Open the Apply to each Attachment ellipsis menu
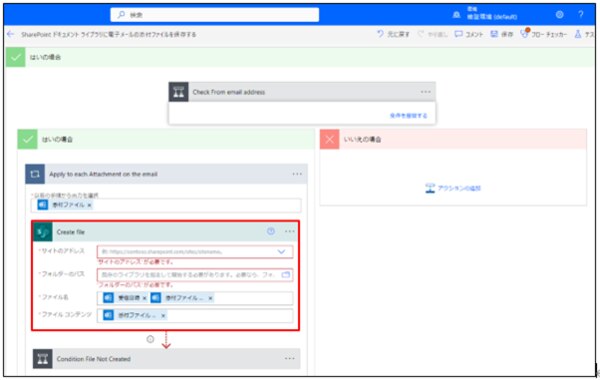Screen dimensions: 600x380 [297, 174]
